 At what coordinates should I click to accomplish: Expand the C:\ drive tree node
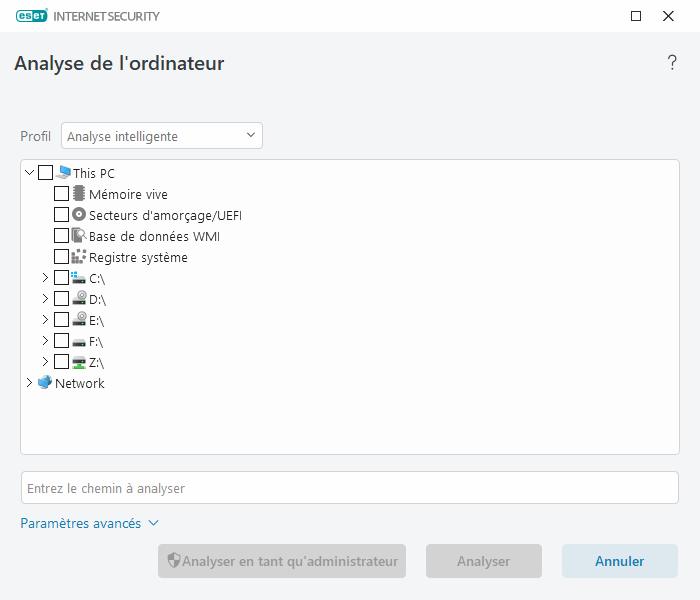[x=45, y=278]
